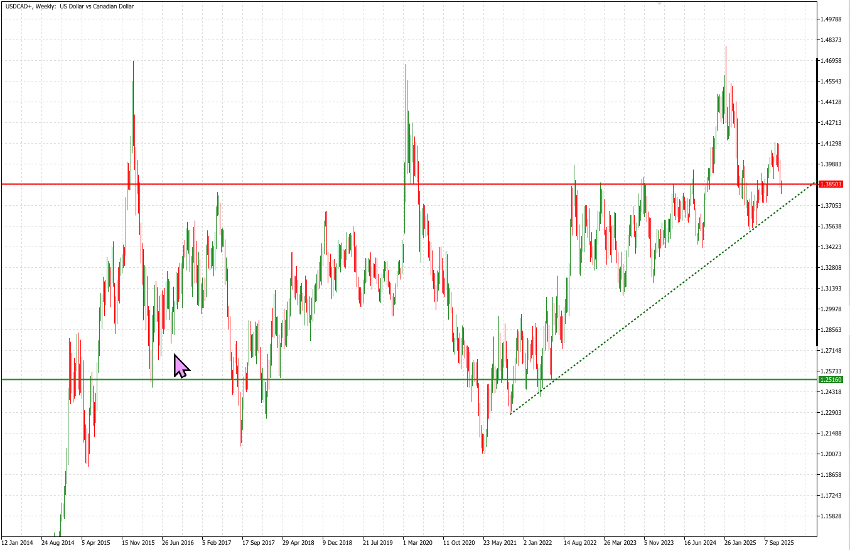Click the 1 Mar 2020 date label
The height and width of the screenshot is (550, 850).
pos(418,542)
